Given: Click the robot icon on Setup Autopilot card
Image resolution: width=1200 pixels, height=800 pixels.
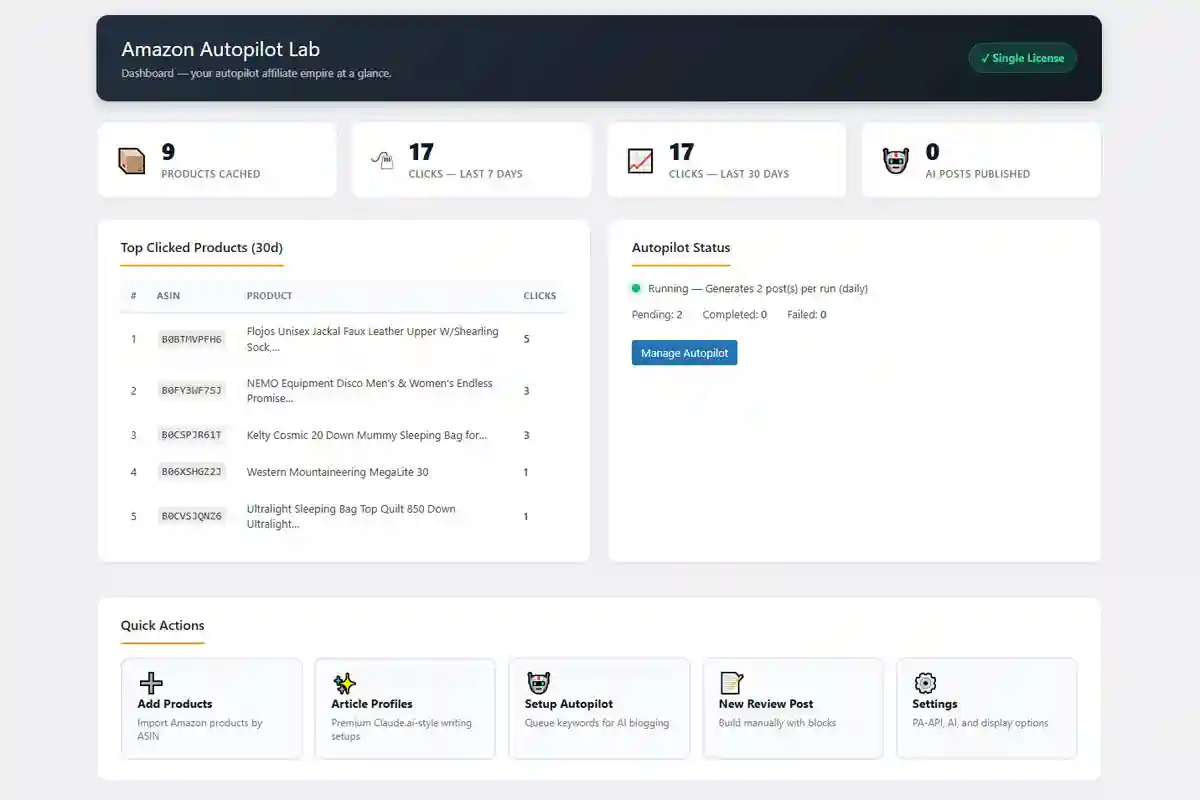Looking at the screenshot, I should coord(538,683).
